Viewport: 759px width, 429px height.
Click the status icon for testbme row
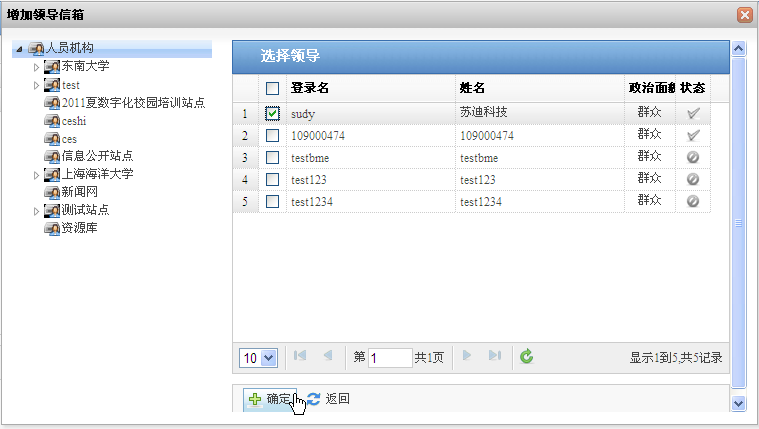tap(693, 158)
